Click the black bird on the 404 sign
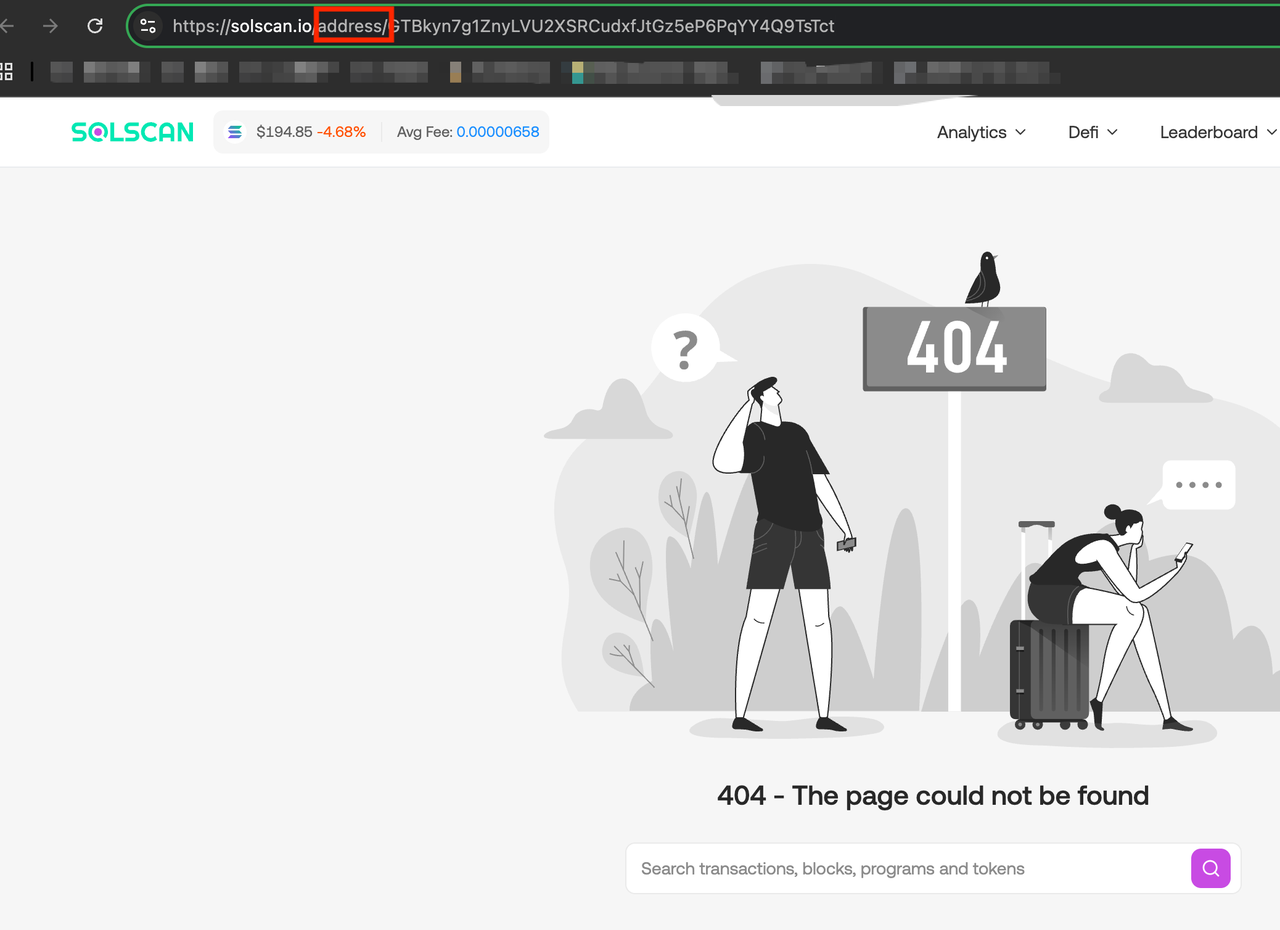Viewport: 1280px width, 930px height. coord(984,278)
